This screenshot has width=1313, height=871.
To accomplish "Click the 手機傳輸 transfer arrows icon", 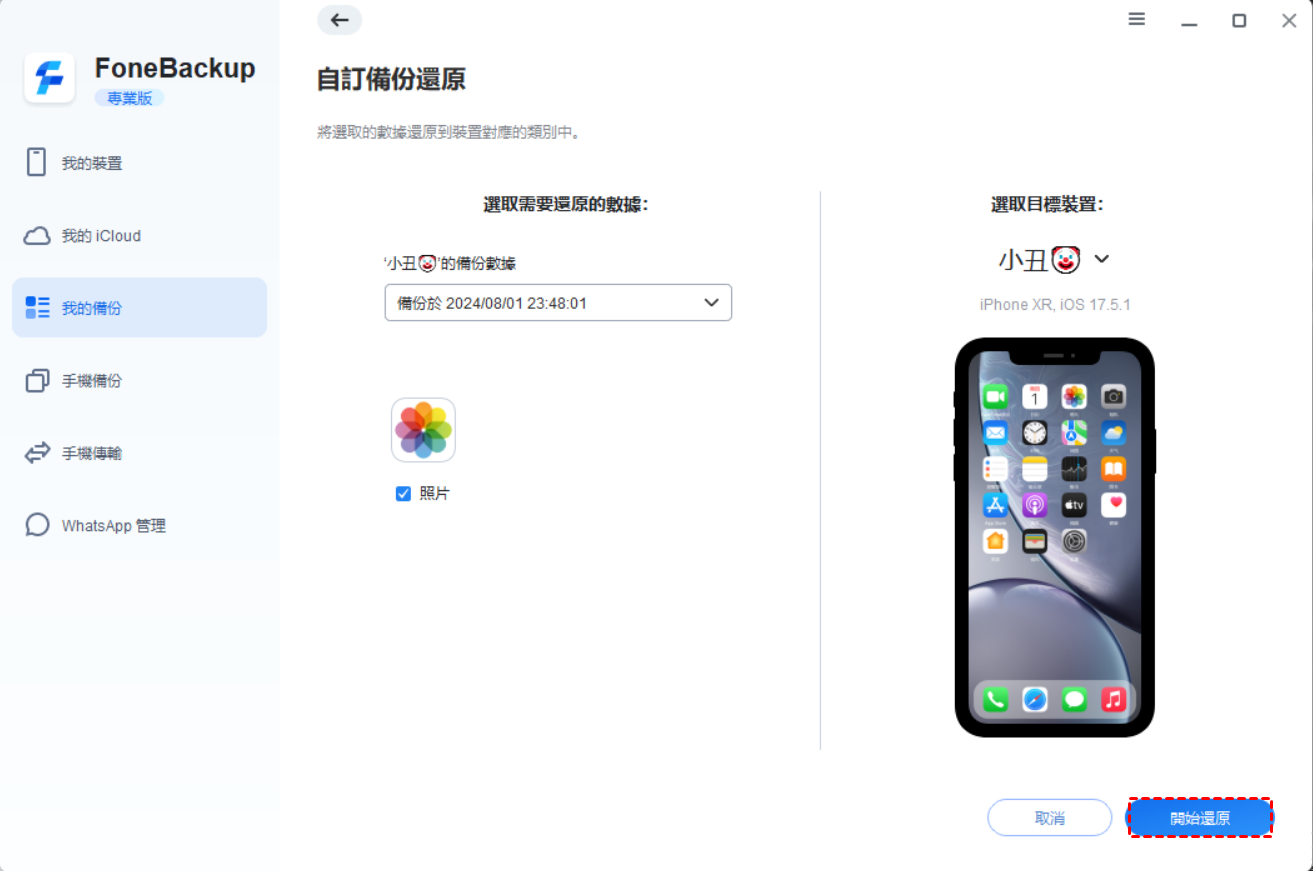I will tap(37, 453).
